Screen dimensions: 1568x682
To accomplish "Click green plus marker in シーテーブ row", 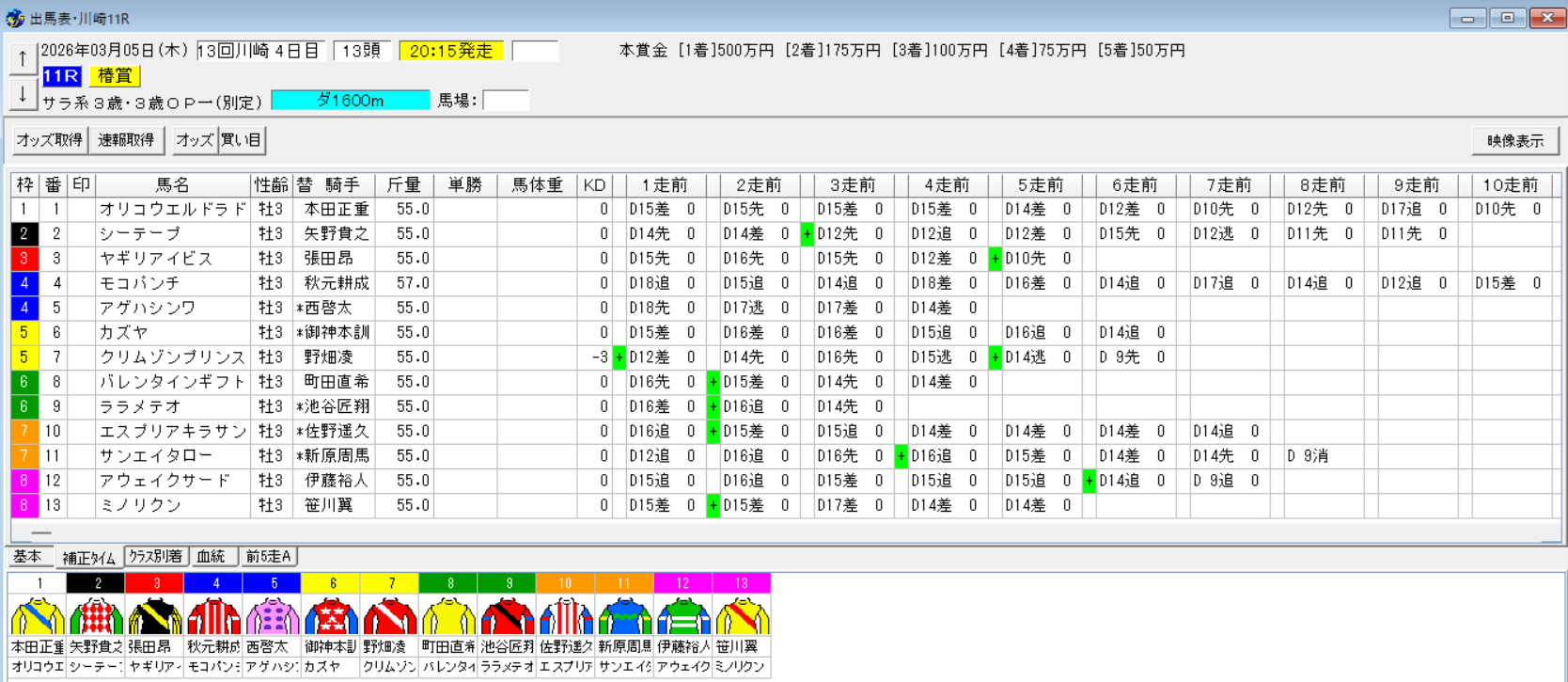I will pos(807,234).
